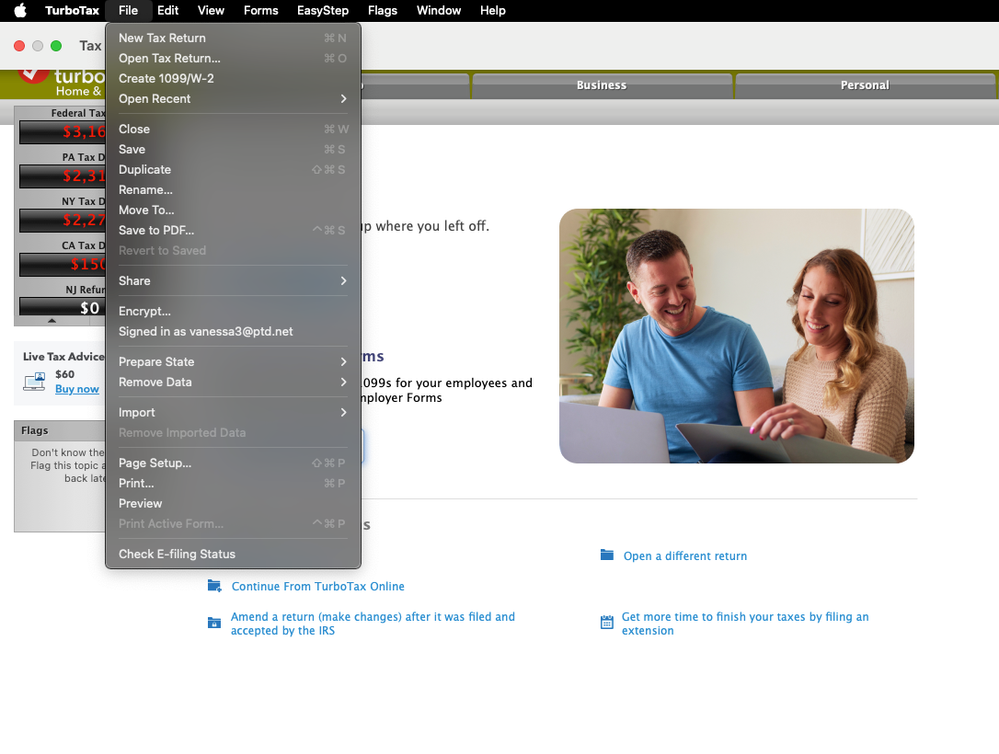Viewport: 999px width, 754px height.
Task: Open the EasyStep menu
Action: click(x=322, y=10)
